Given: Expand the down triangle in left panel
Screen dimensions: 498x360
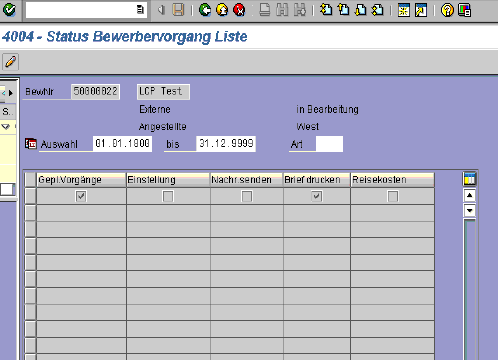Looking at the screenshot, I should point(6,127).
